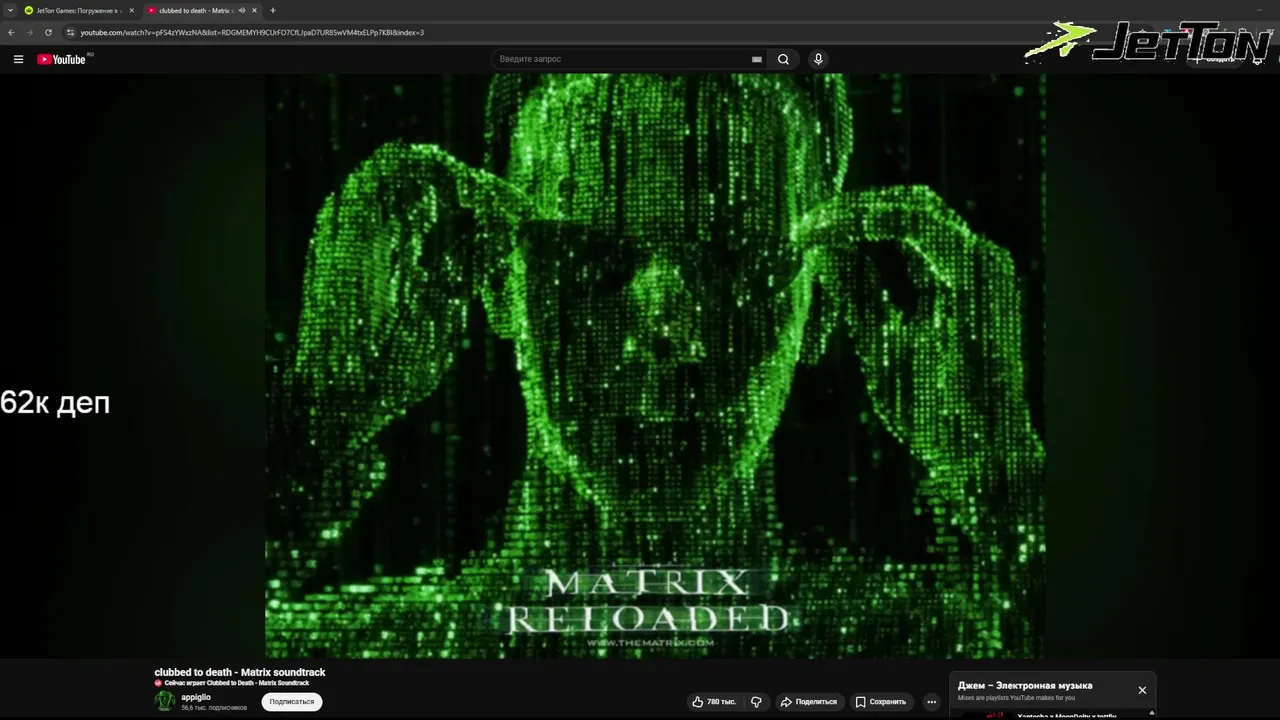Viewport: 1280px width, 720px height.
Task: Mute the tab using the speaker icon
Action: point(241,10)
